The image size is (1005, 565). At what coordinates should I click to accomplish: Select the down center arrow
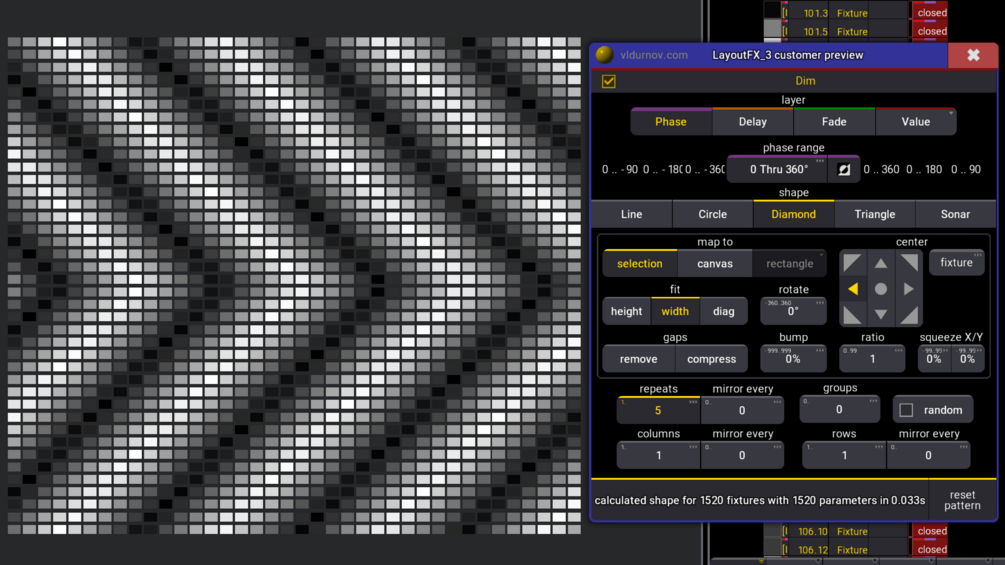[x=881, y=315]
